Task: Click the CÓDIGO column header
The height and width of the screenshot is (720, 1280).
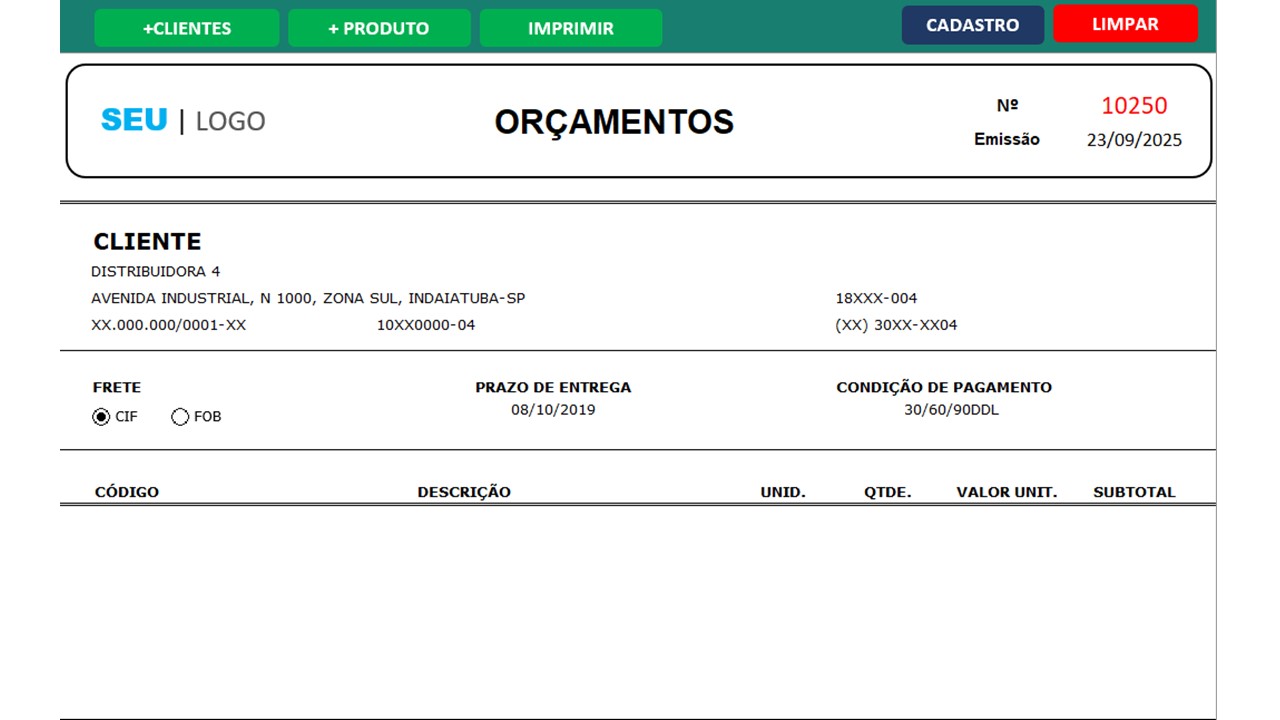Action: 127,492
